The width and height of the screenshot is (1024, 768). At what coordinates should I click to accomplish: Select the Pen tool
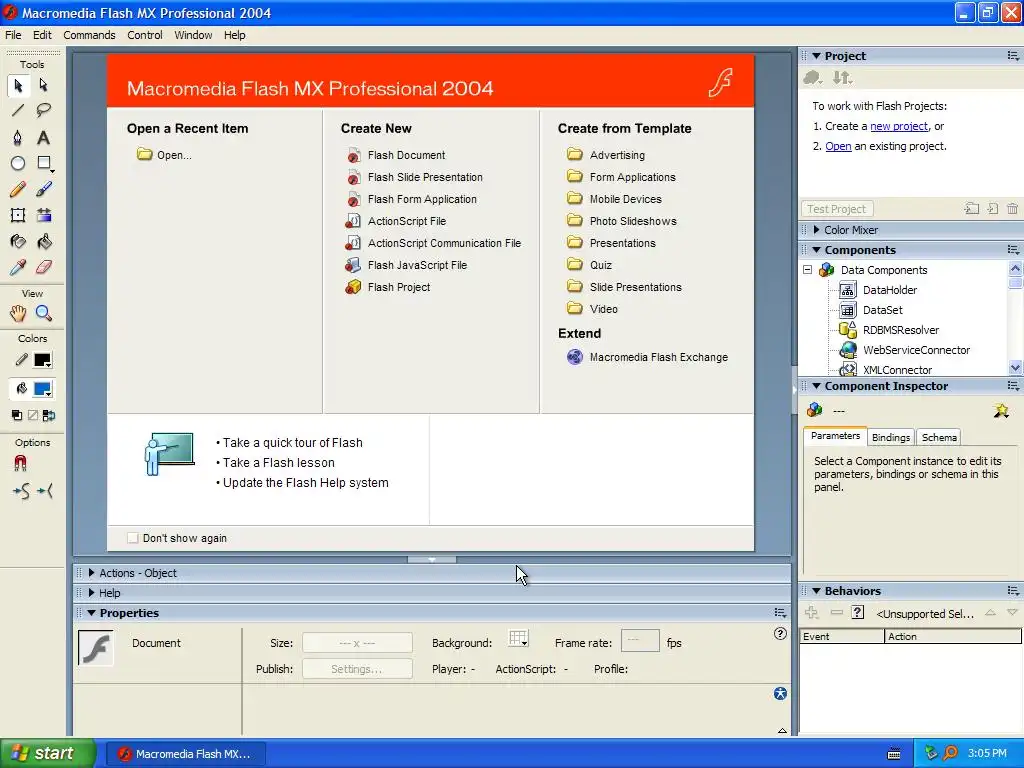click(18, 137)
